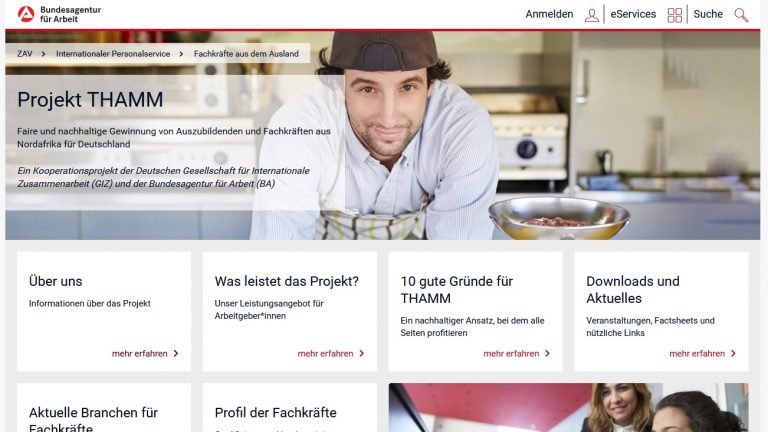Navigate to Fachkräfte aus dem Ausland breadcrumb
The height and width of the screenshot is (432, 768).
(x=246, y=54)
